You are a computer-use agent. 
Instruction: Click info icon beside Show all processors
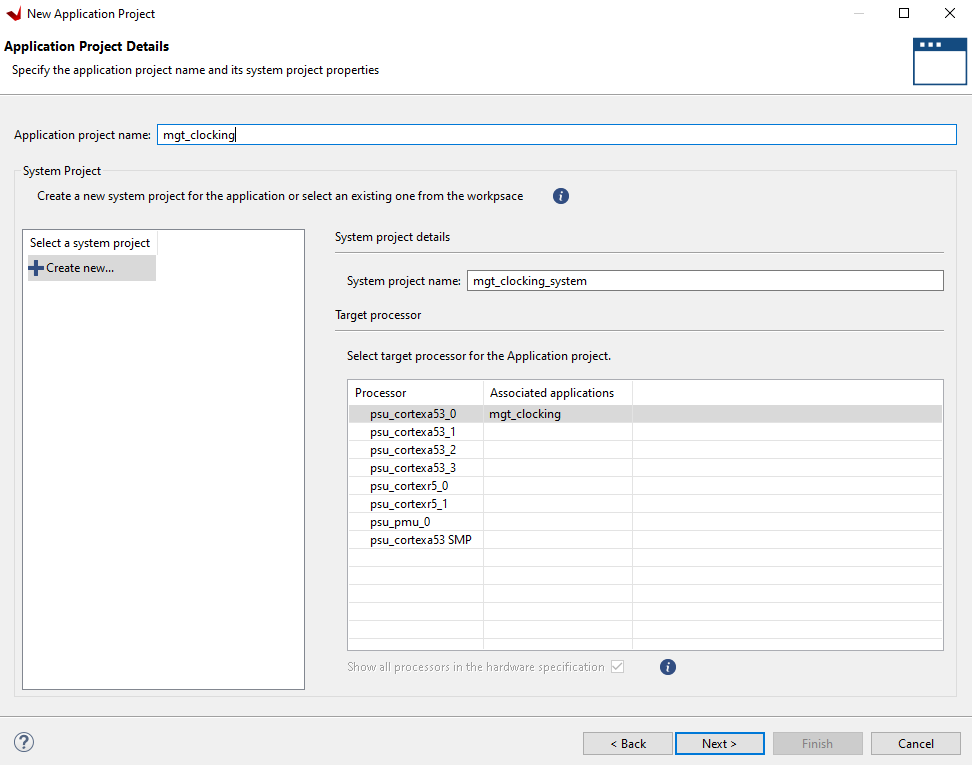pyautogui.click(x=668, y=667)
